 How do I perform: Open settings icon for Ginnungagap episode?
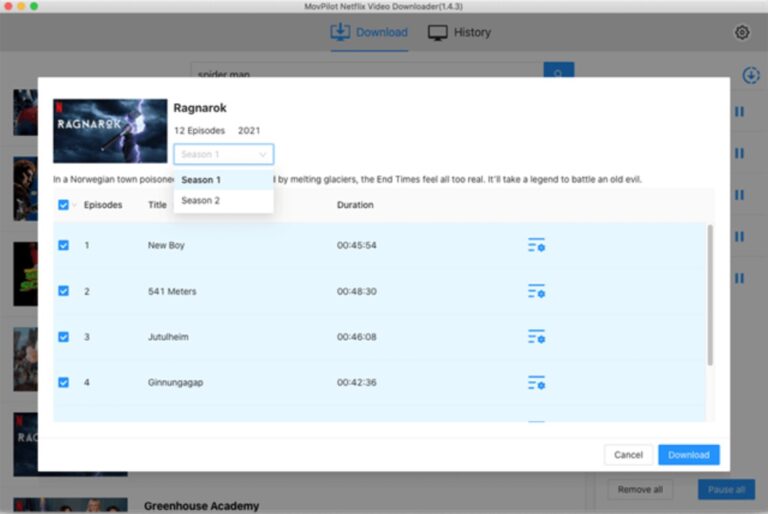(536, 383)
